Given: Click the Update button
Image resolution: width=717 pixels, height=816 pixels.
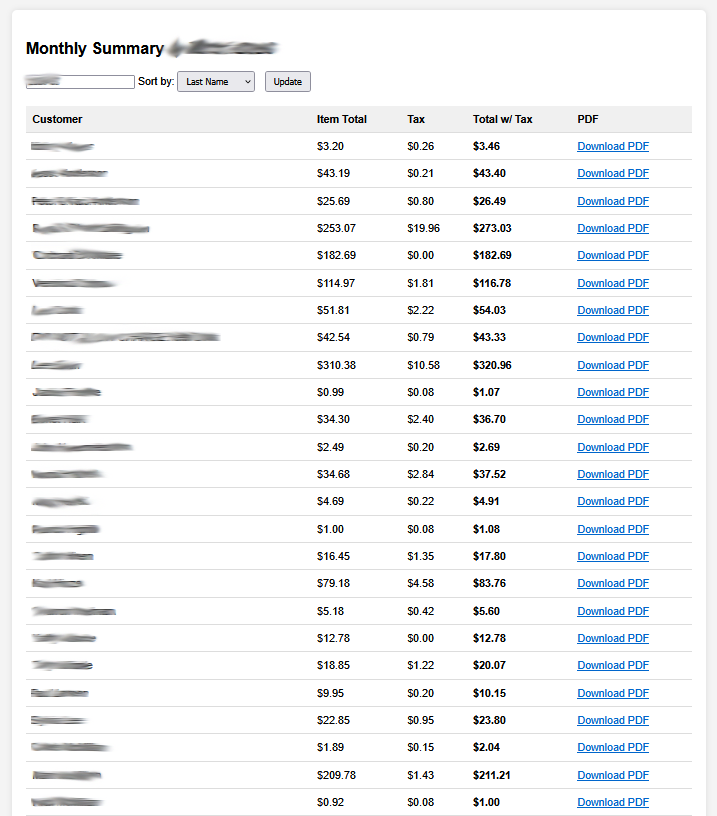Looking at the screenshot, I should click(x=287, y=82).
